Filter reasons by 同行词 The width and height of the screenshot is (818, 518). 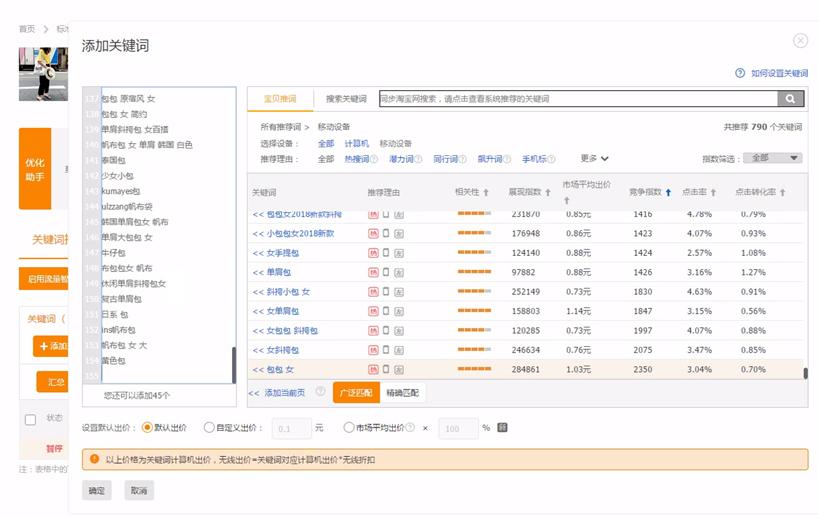pos(445,159)
